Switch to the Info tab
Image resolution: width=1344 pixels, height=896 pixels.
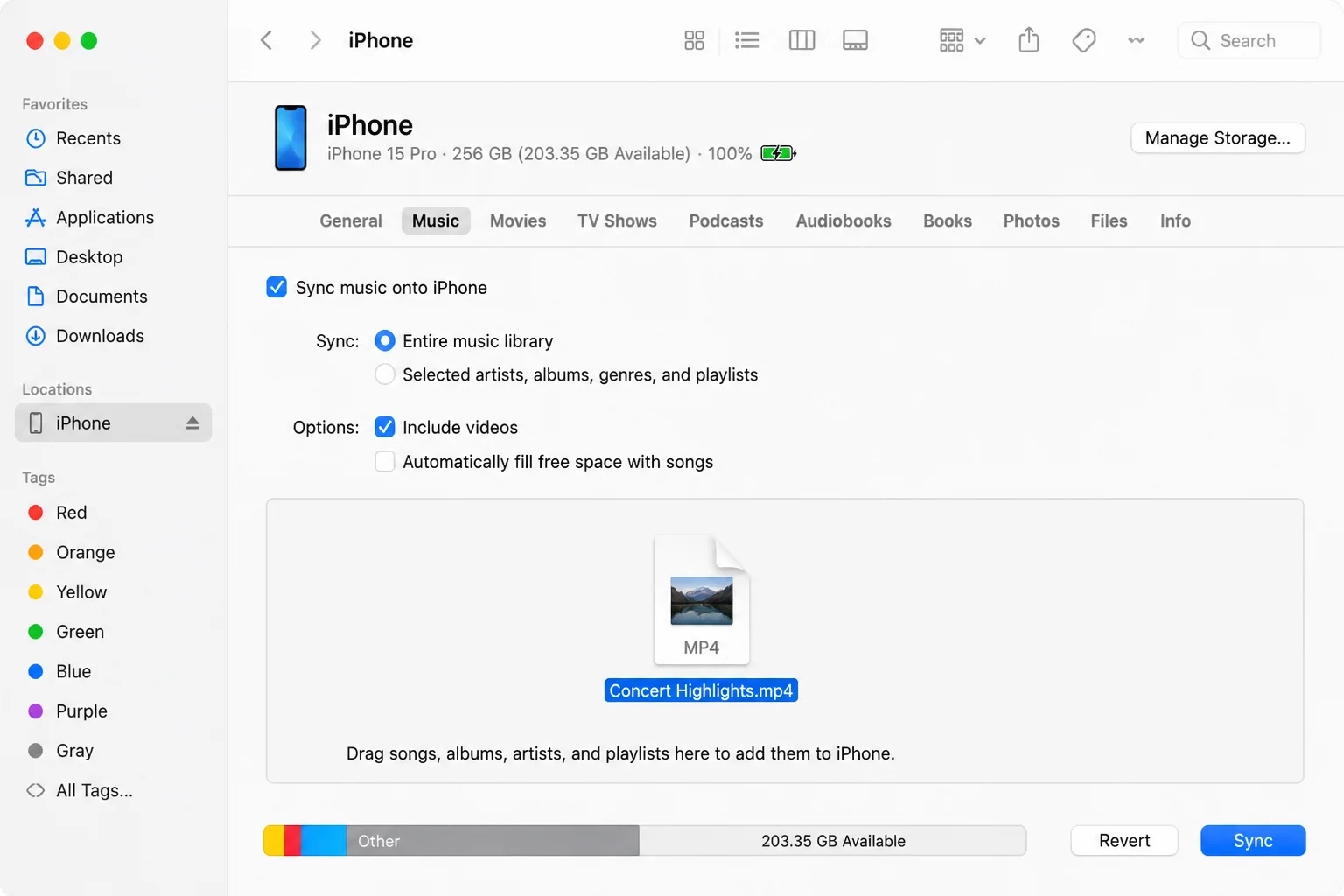(x=1175, y=220)
